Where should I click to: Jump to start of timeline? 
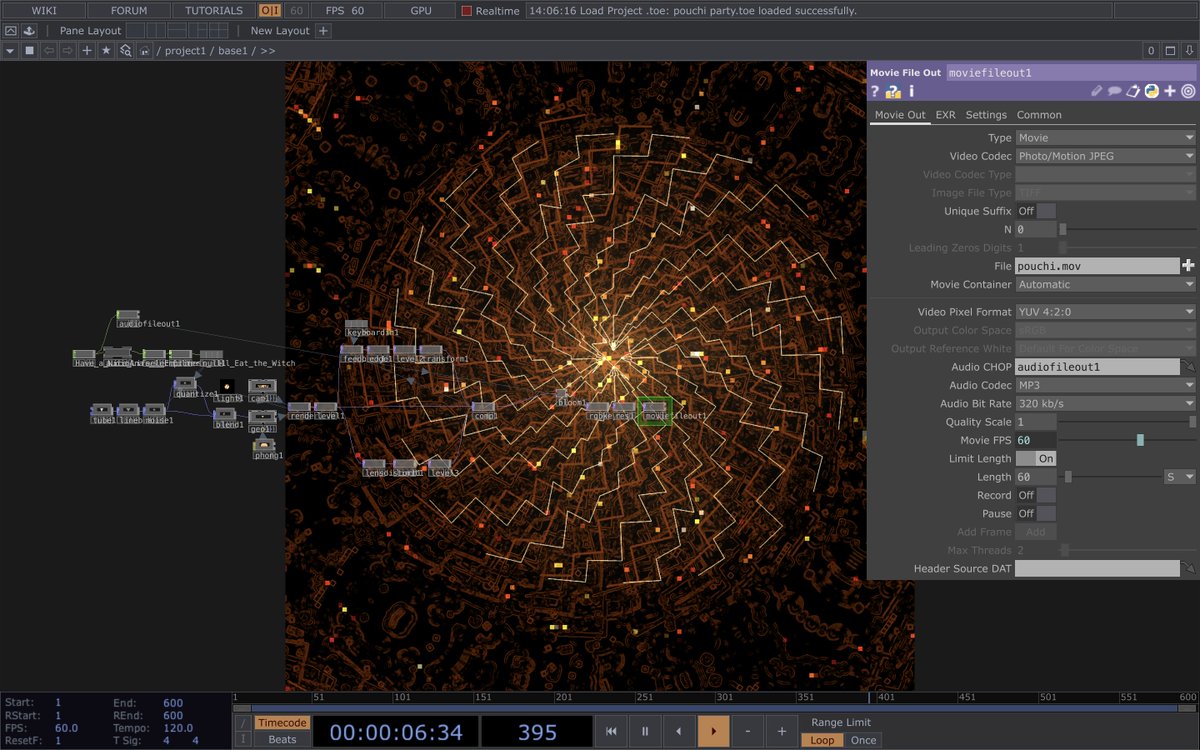pos(612,732)
